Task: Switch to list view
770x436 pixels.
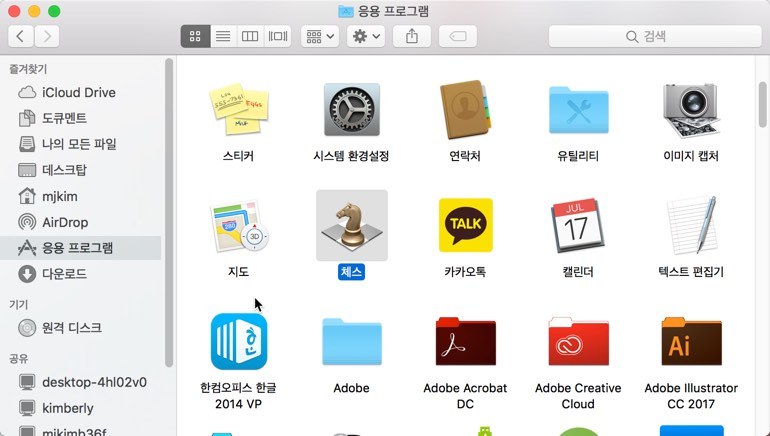Action: click(x=223, y=36)
